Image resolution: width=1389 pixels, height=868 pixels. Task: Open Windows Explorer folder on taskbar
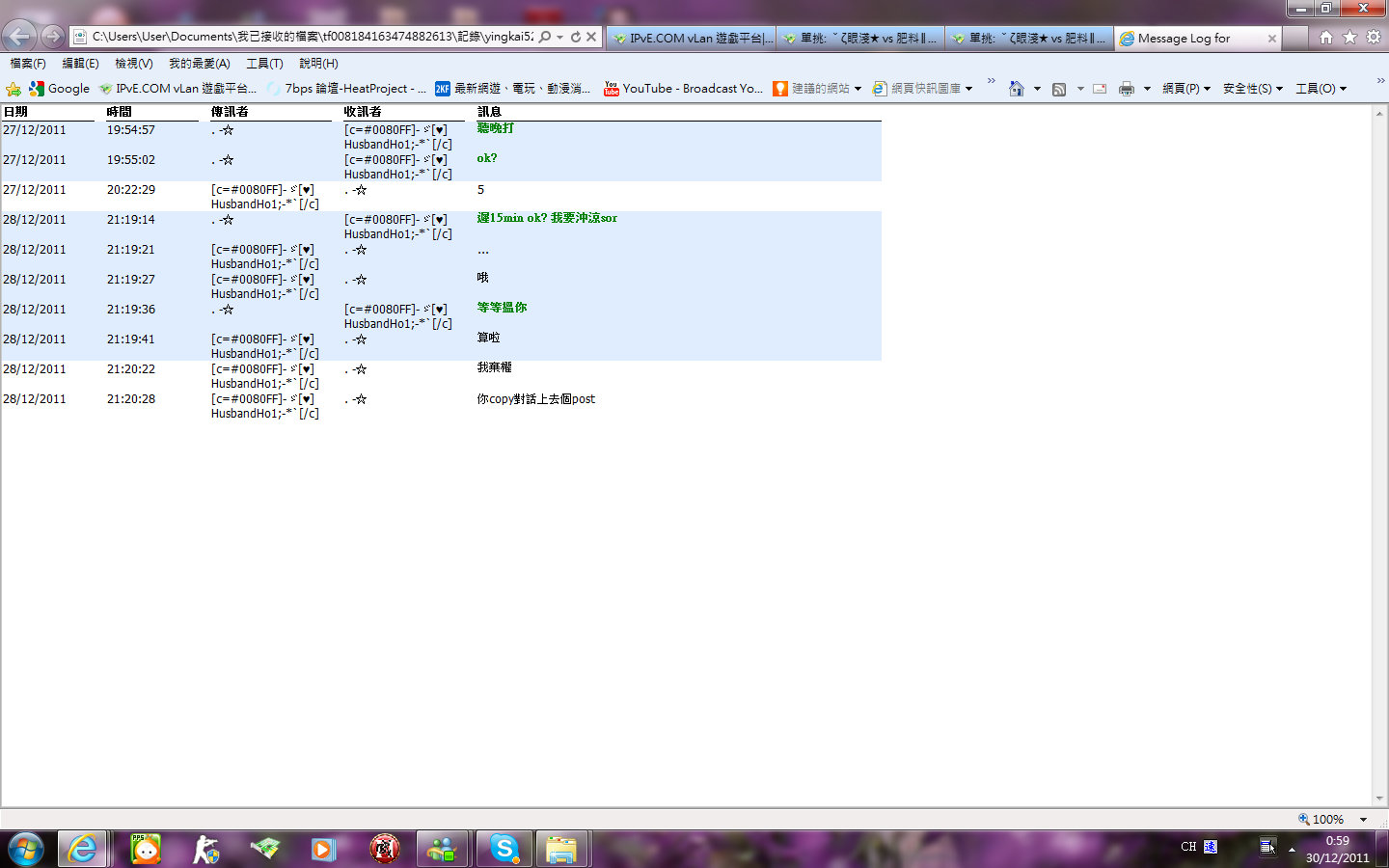click(x=561, y=850)
